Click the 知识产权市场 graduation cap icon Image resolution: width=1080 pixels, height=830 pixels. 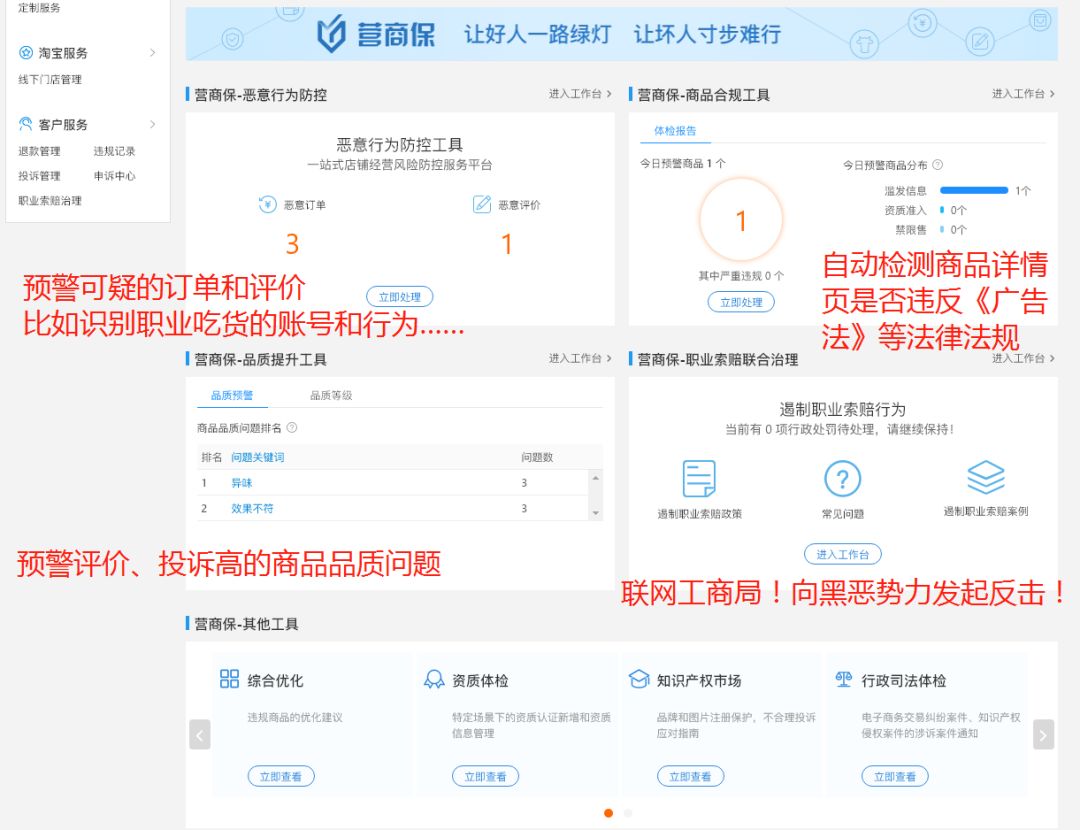point(639,679)
